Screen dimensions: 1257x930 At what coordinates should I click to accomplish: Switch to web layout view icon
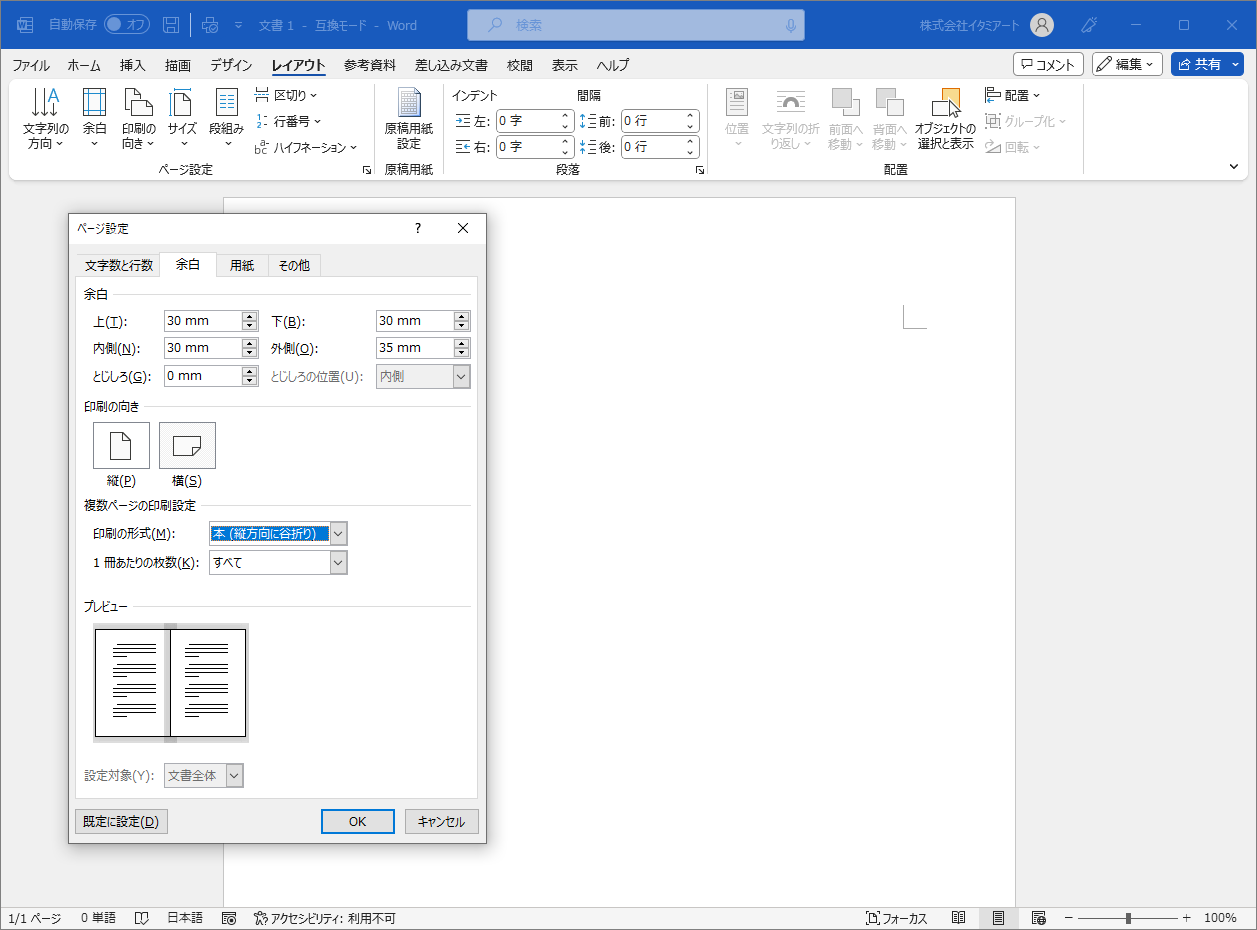coord(1038,918)
